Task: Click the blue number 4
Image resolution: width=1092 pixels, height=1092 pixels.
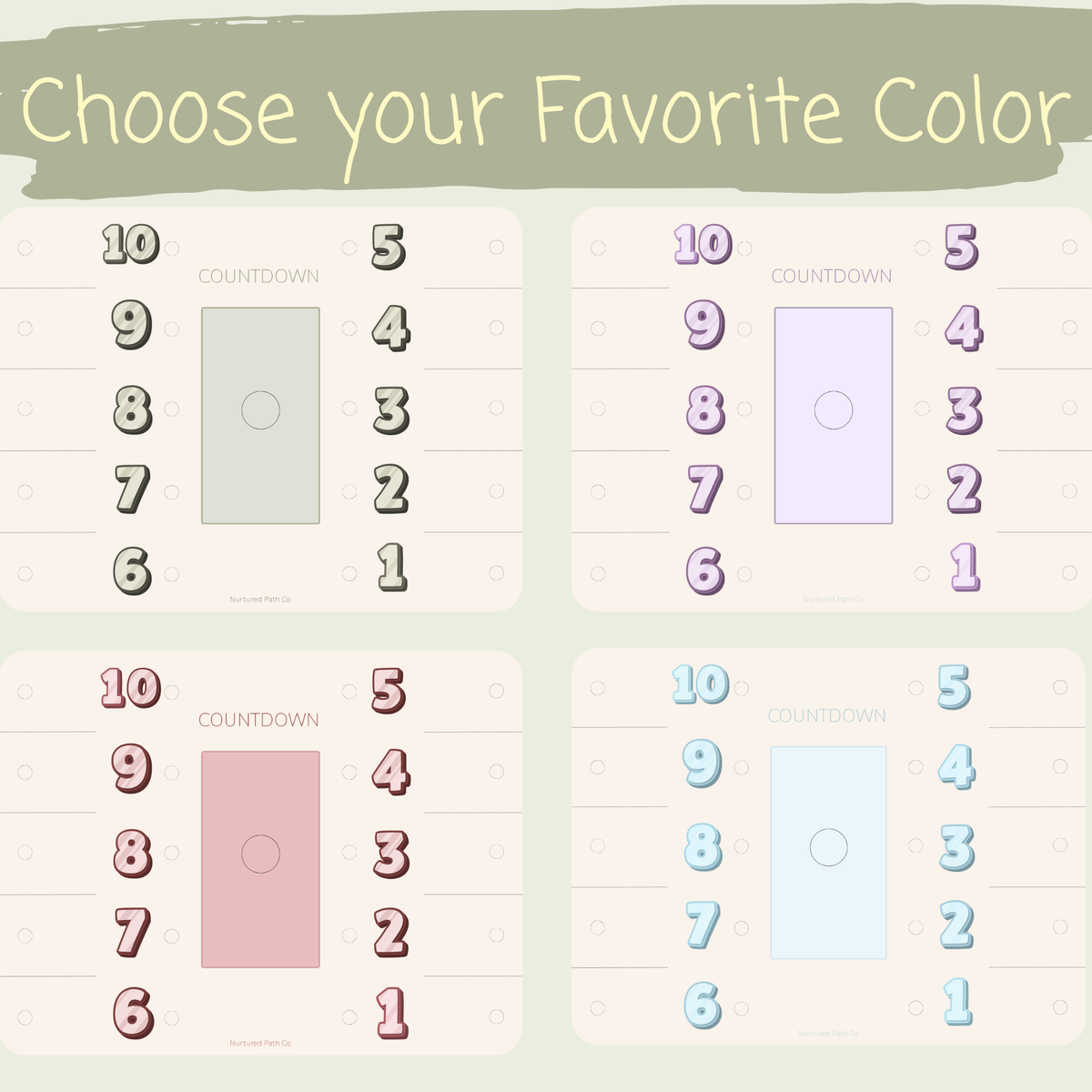Action: (x=956, y=767)
